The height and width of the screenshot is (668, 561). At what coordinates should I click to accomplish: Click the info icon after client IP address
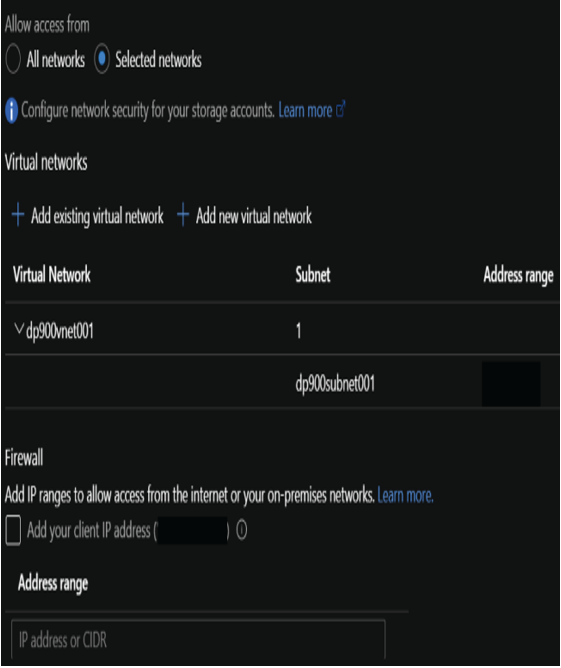coord(242,530)
